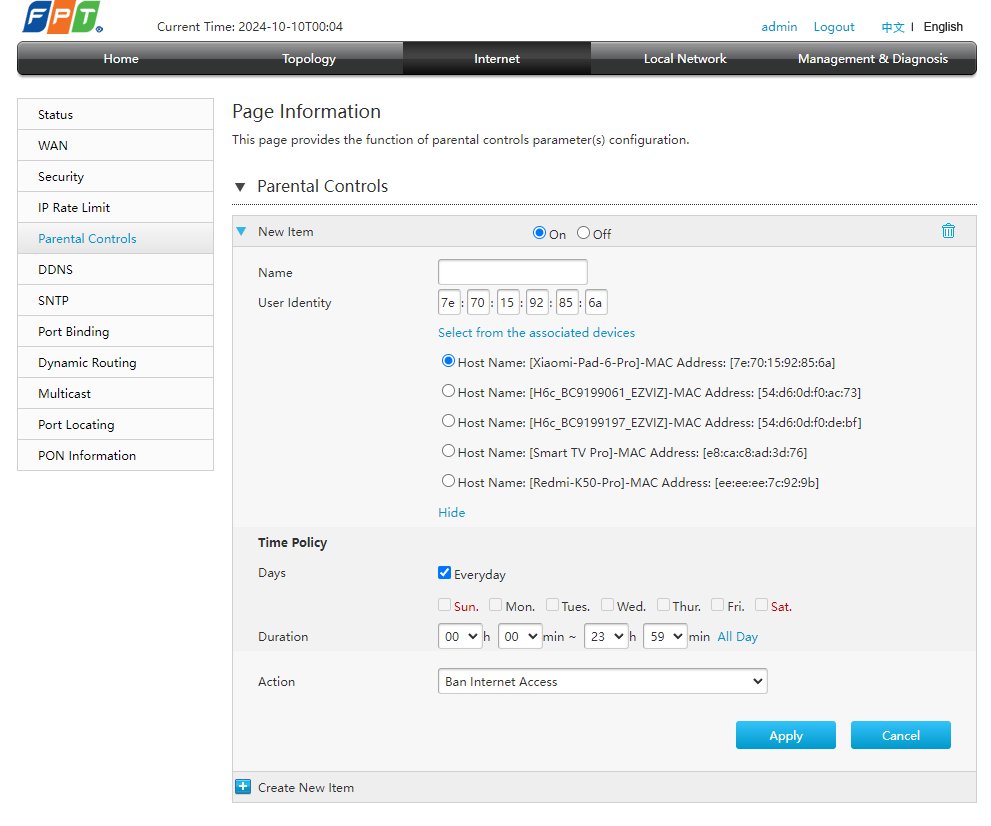This screenshot has height=826, width=991.
Task: Open the Topology tab
Action: coord(308,59)
